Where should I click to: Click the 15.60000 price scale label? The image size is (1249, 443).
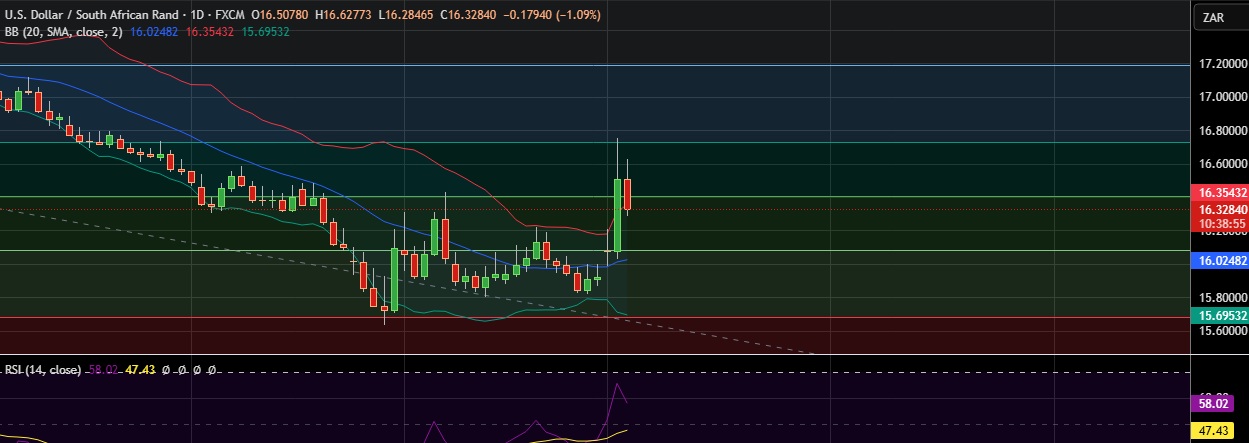pos(1223,331)
